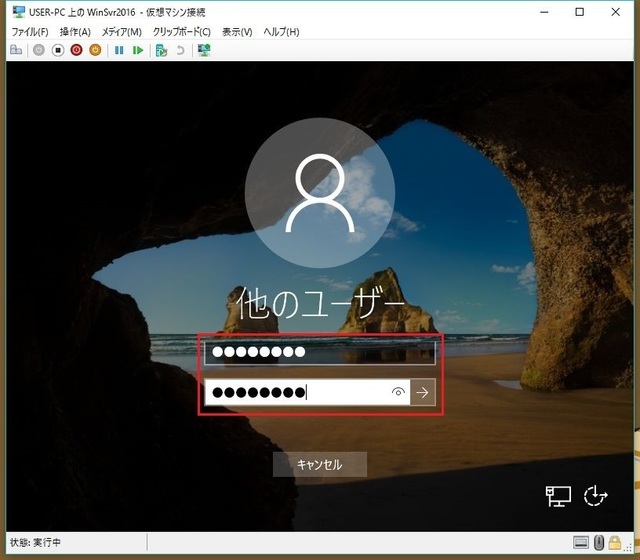Open the Ease of Access icon
This screenshot has width=640, height=560.
coord(596,495)
